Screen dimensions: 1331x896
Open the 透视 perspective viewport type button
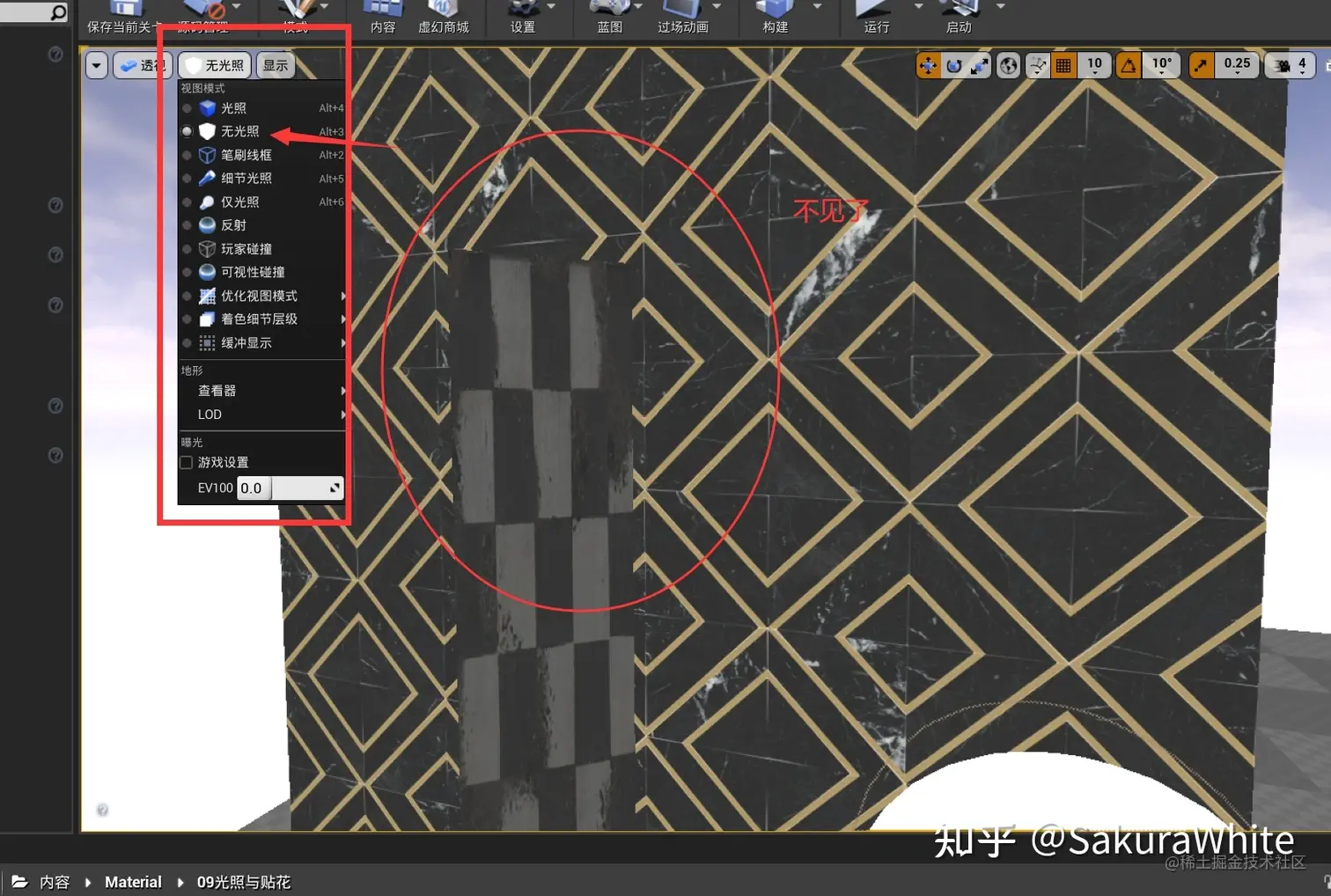[143, 65]
